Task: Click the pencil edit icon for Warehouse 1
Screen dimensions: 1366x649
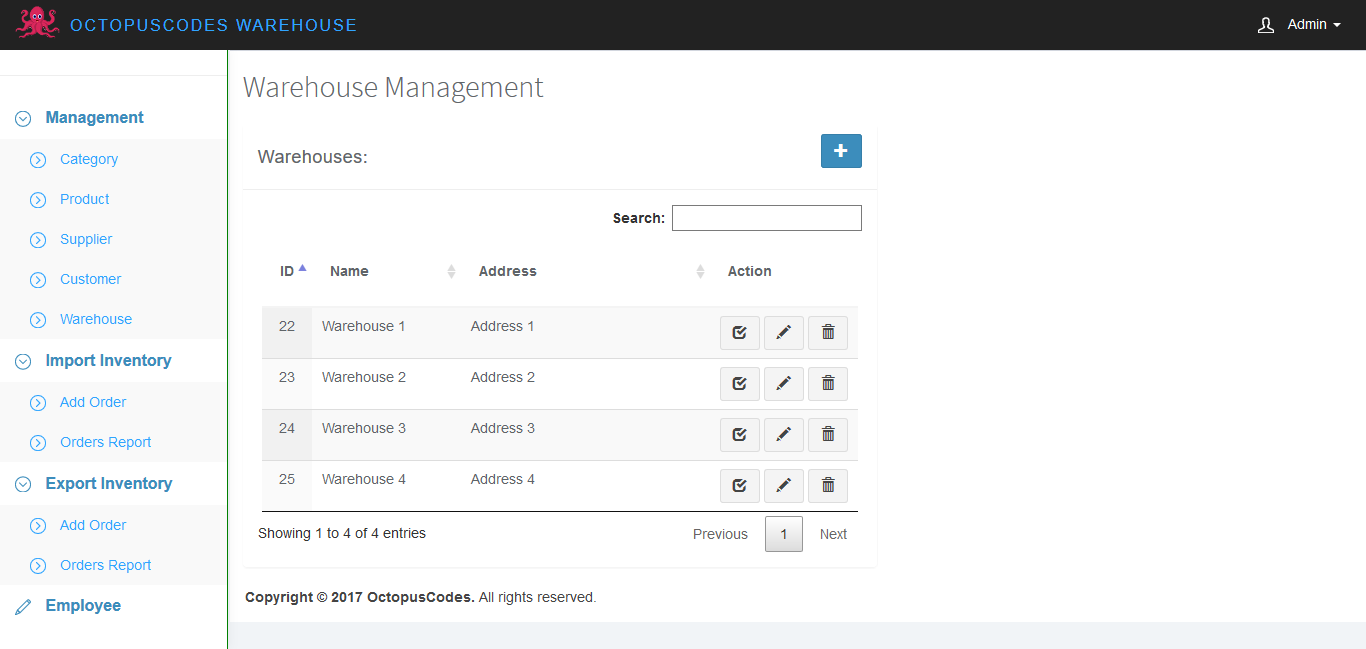Action: 784,333
